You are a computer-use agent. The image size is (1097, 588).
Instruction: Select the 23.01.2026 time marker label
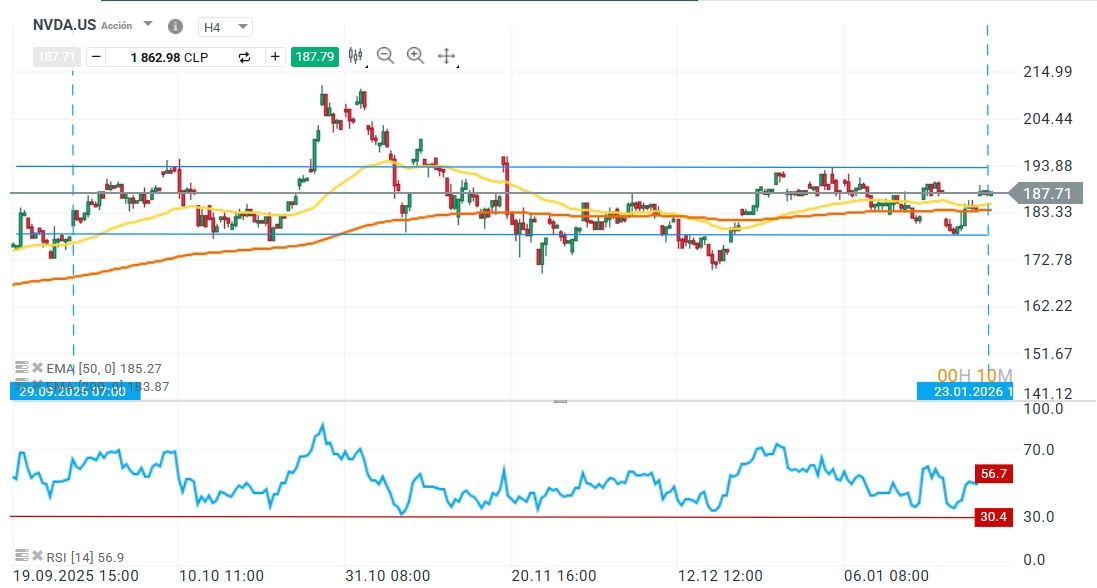tap(965, 391)
